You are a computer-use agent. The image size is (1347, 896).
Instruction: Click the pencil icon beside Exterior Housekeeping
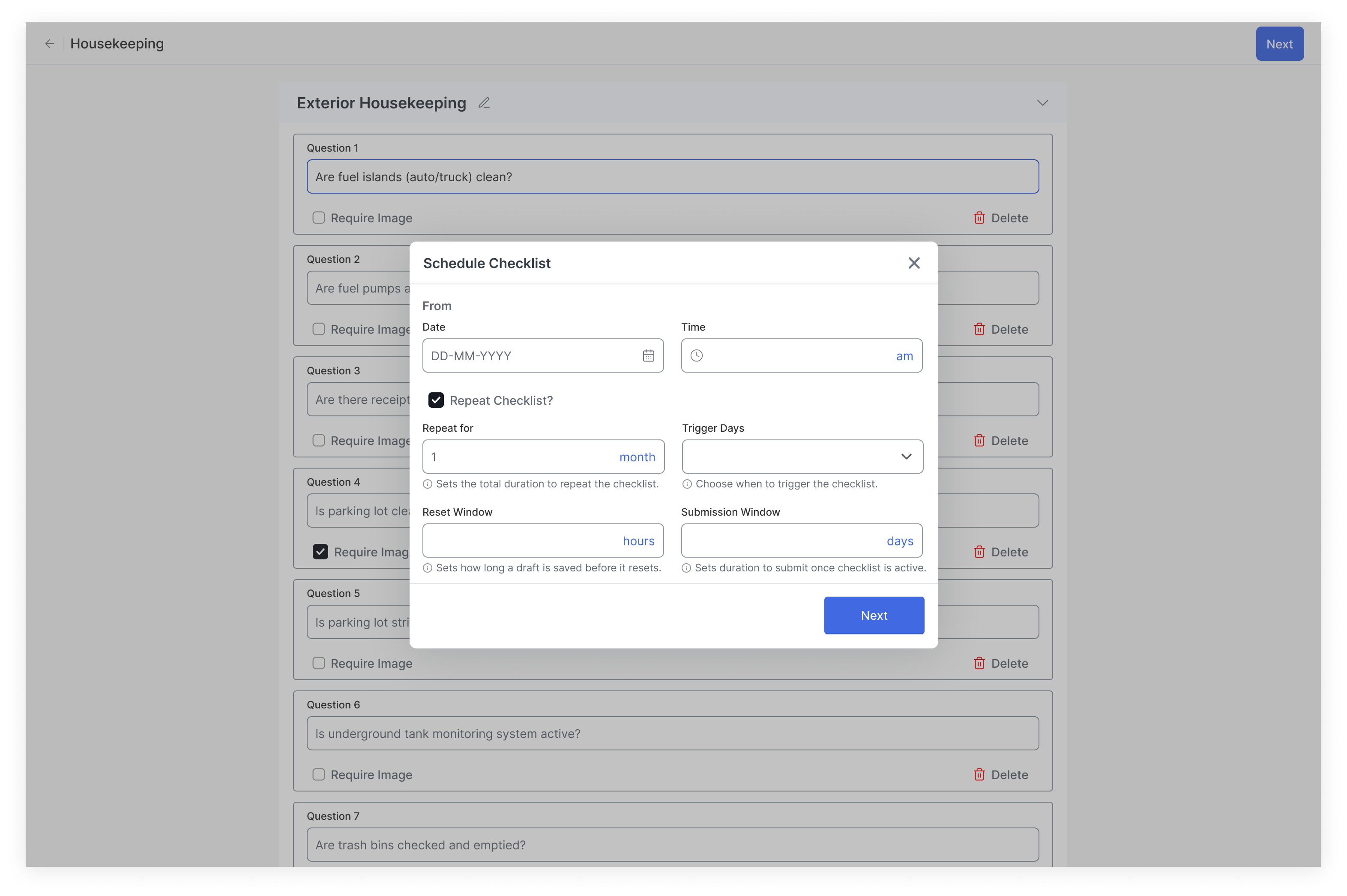point(484,103)
